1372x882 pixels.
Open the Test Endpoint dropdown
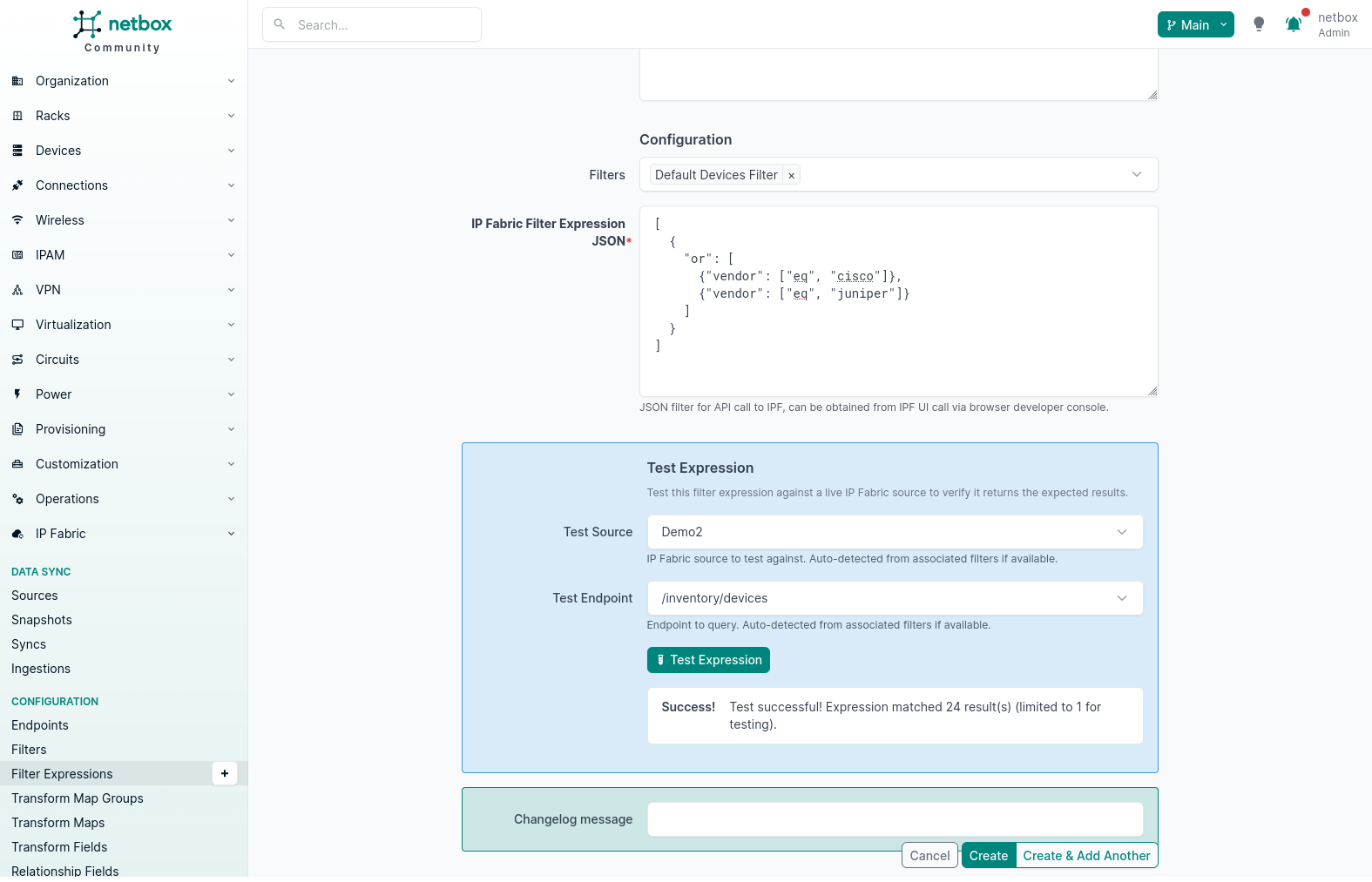[895, 598]
